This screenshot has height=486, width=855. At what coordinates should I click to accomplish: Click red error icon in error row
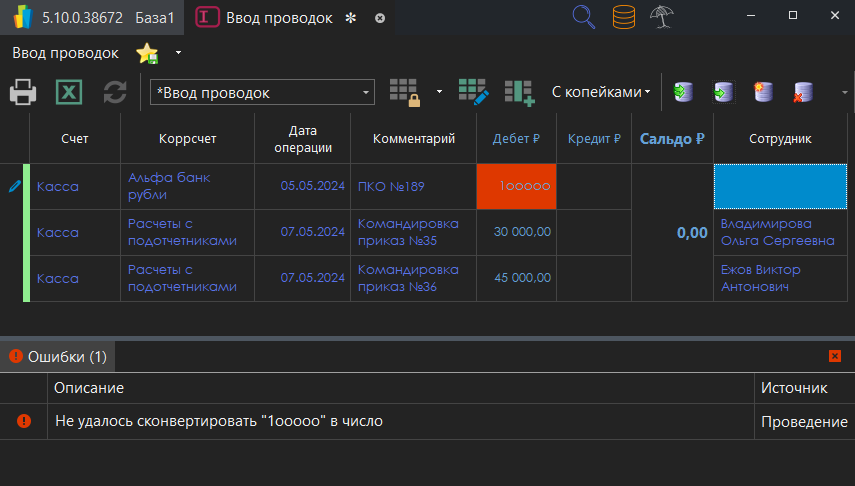24,421
